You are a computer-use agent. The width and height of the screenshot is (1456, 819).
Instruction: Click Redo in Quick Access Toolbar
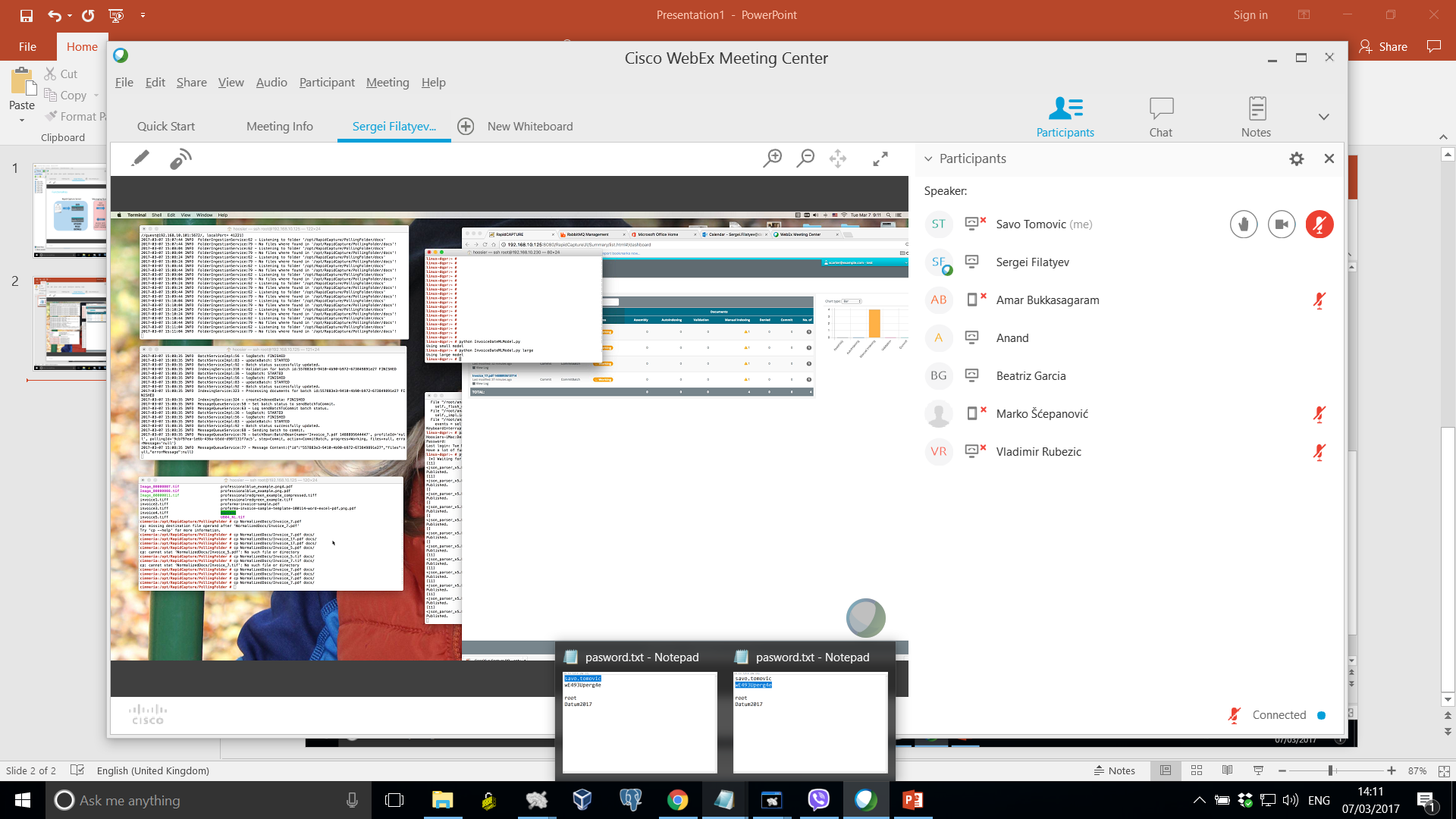88,15
